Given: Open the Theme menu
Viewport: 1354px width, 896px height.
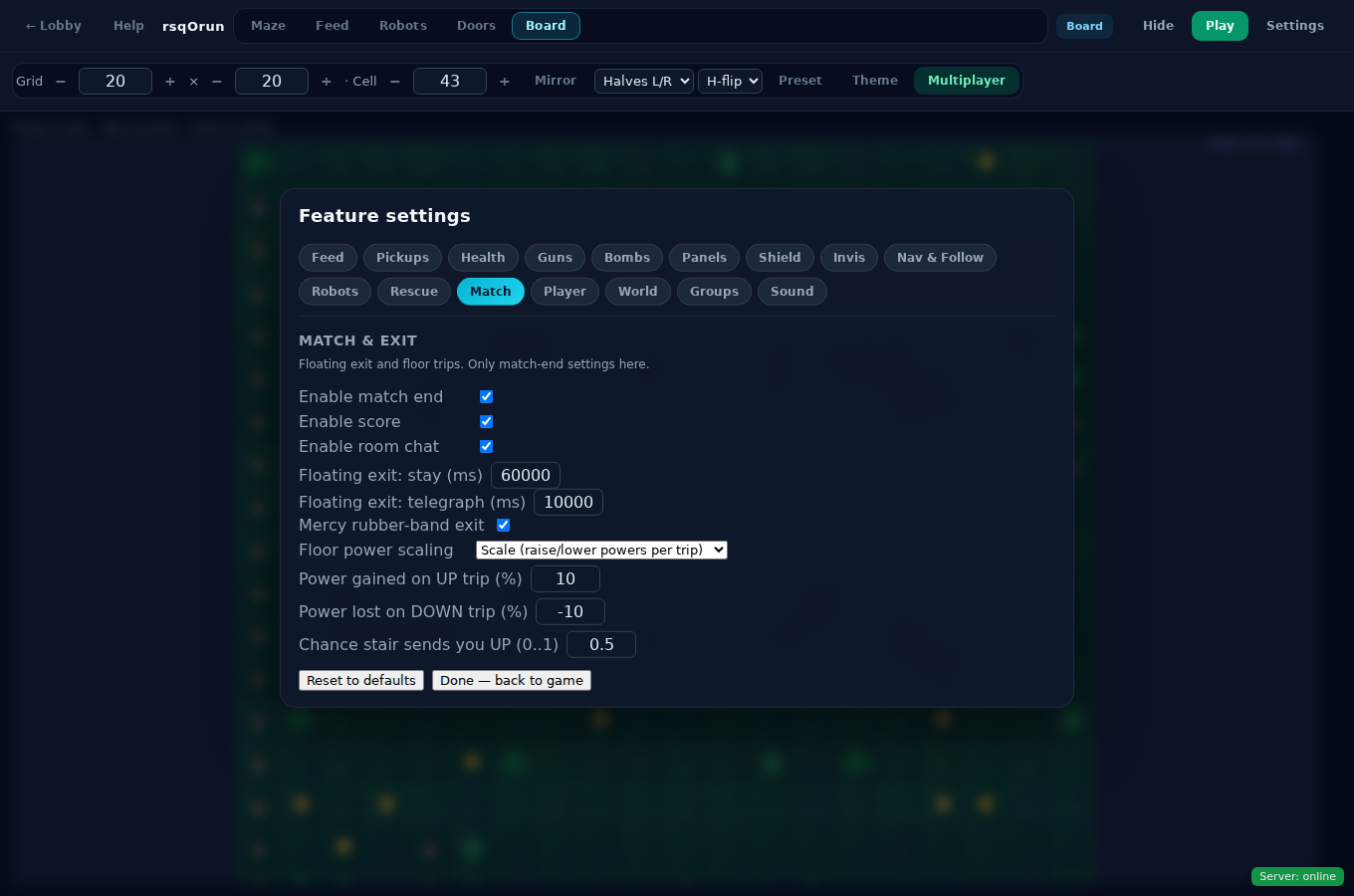Looking at the screenshot, I should click(875, 81).
